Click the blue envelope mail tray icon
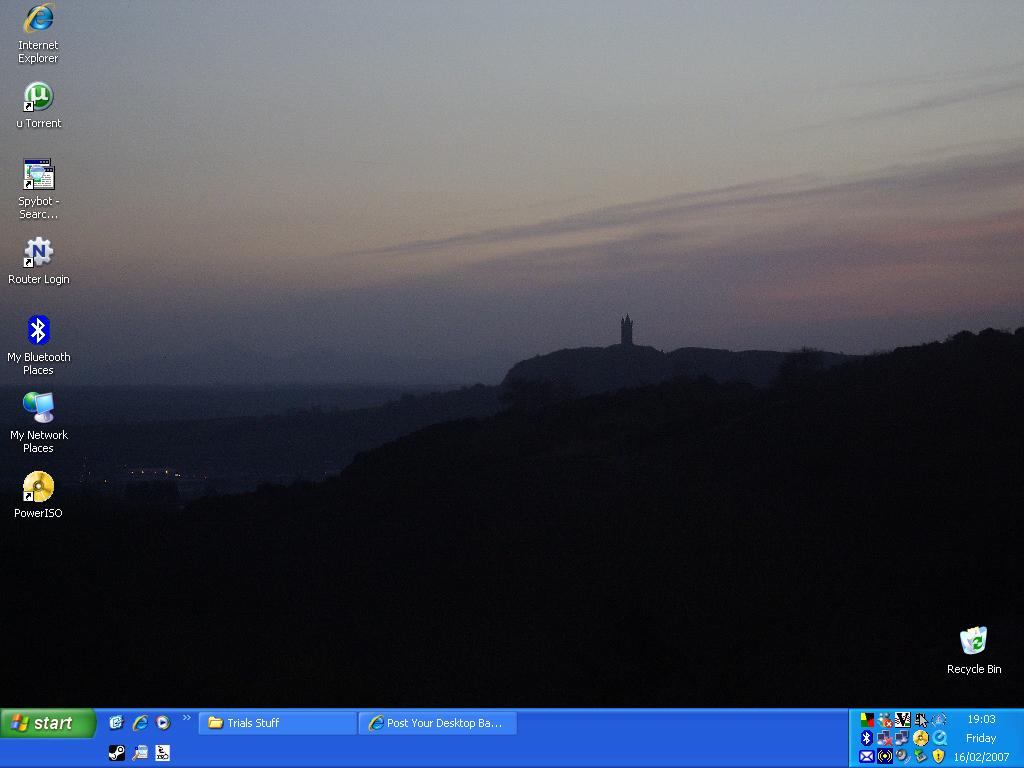1024x768 pixels. tap(867, 756)
